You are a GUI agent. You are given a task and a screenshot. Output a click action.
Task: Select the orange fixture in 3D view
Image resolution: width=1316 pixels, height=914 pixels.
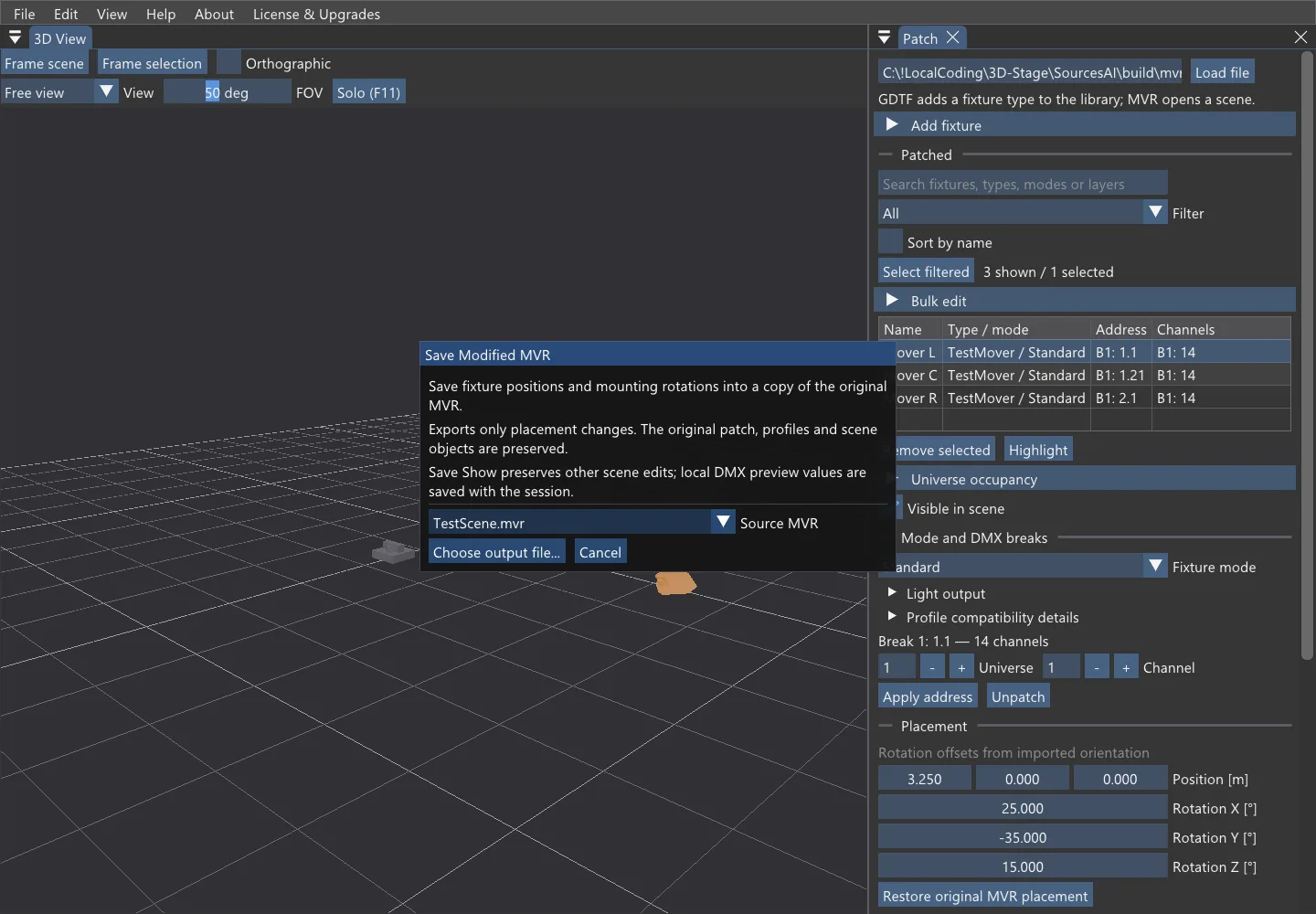[x=676, y=582]
